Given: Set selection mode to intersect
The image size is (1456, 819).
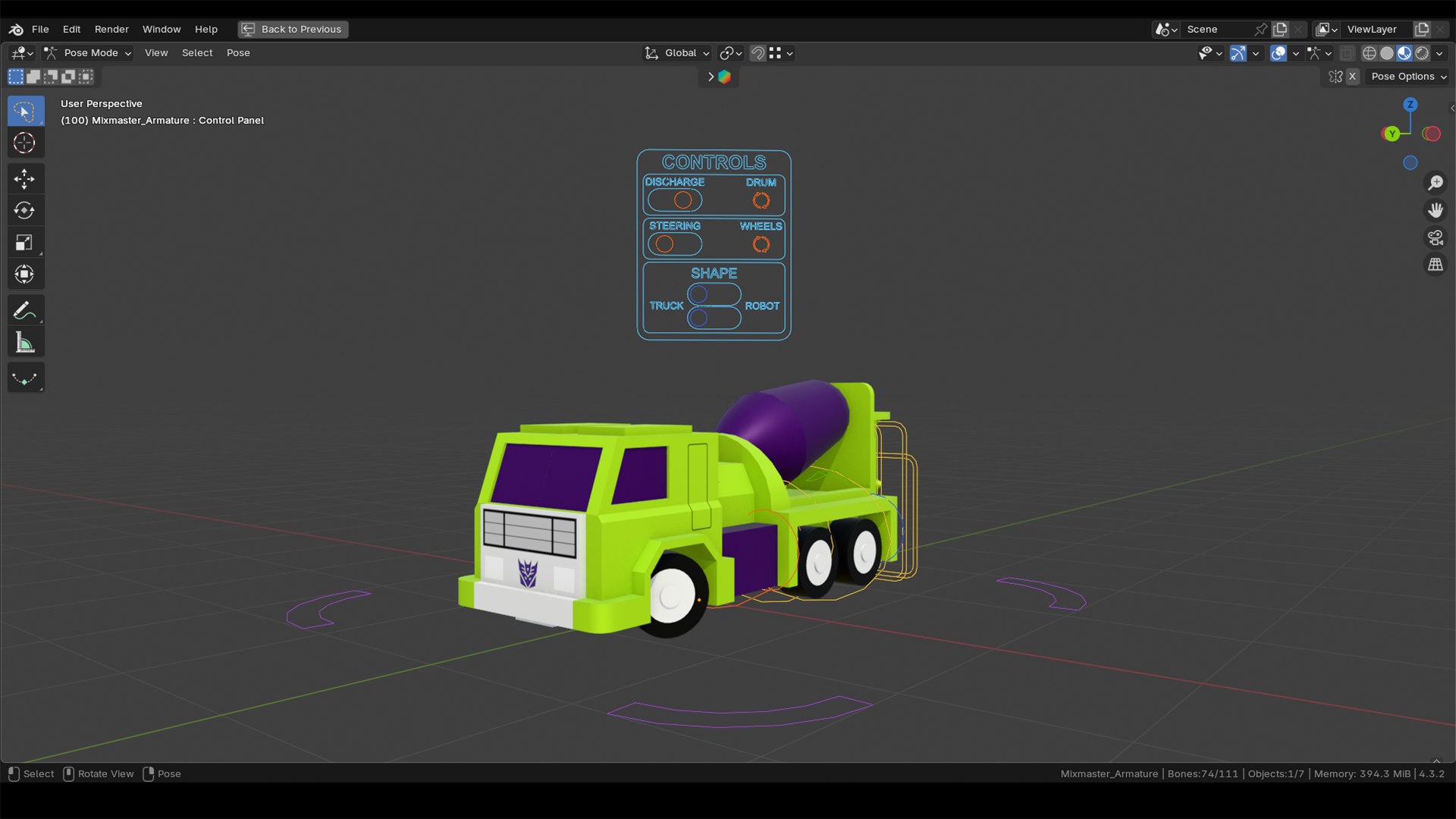Looking at the screenshot, I should (86, 77).
